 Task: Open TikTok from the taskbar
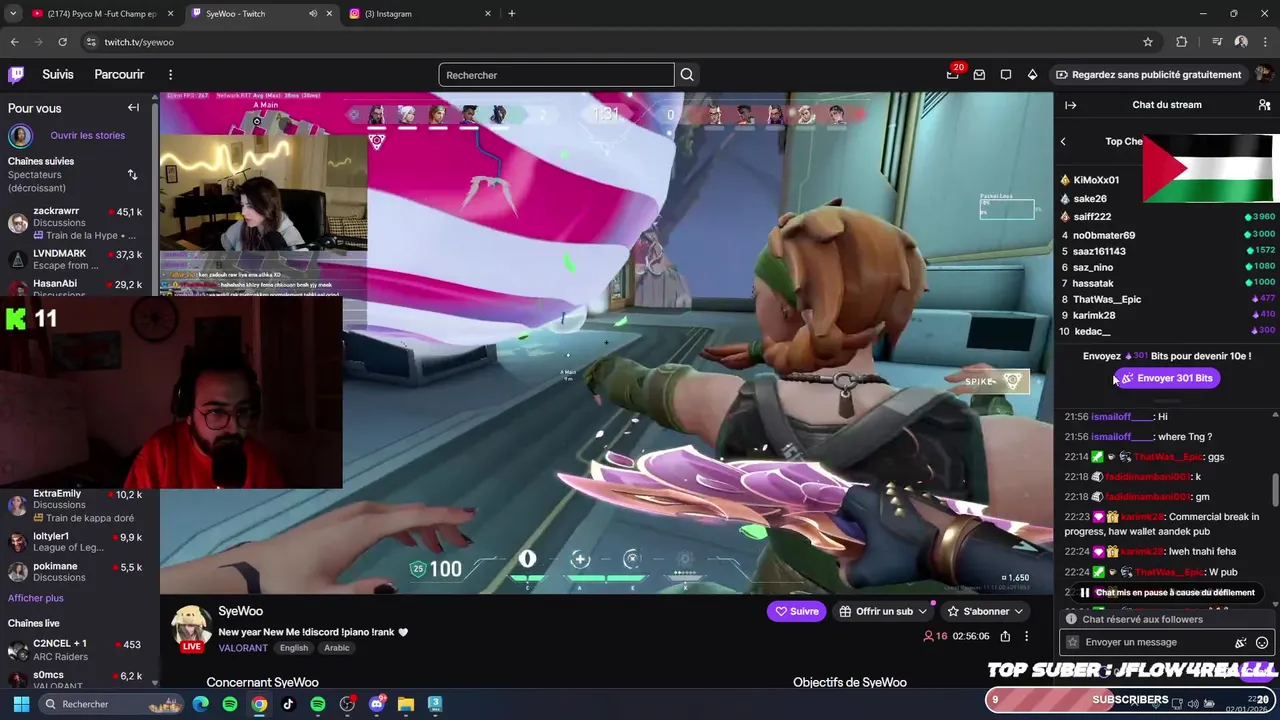(x=288, y=704)
